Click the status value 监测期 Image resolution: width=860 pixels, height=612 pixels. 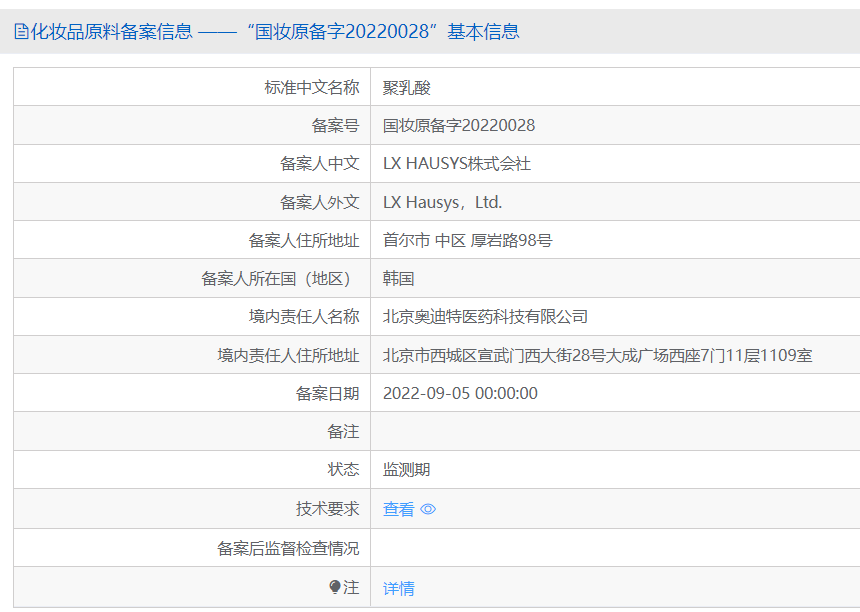(x=407, y=469)
